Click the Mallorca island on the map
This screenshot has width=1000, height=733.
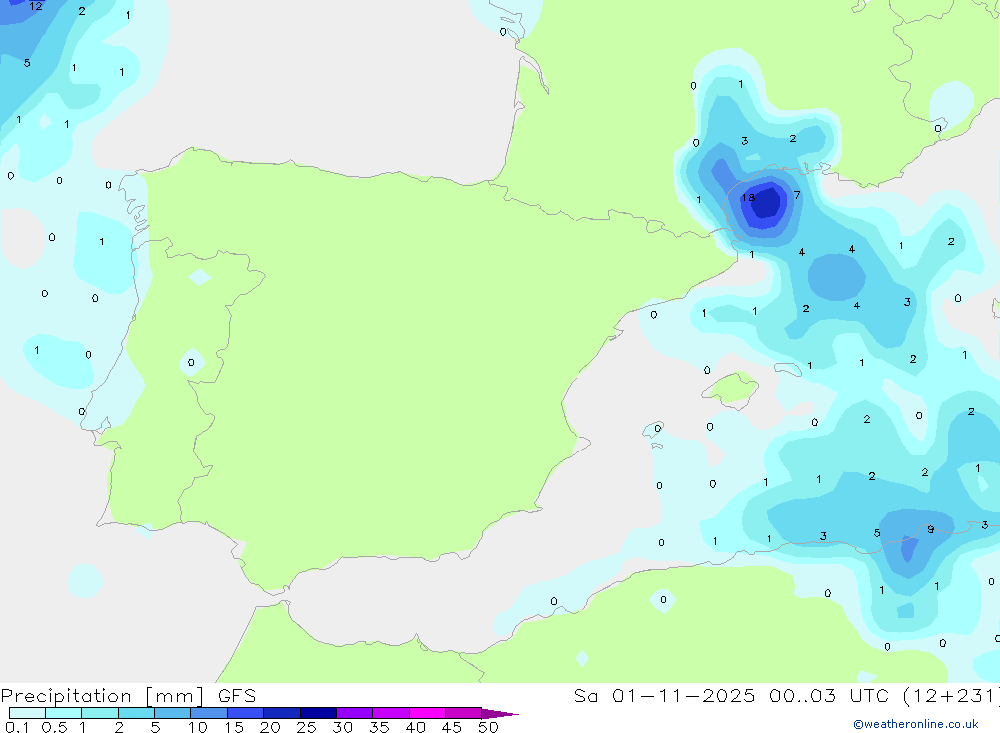point(732,388)
